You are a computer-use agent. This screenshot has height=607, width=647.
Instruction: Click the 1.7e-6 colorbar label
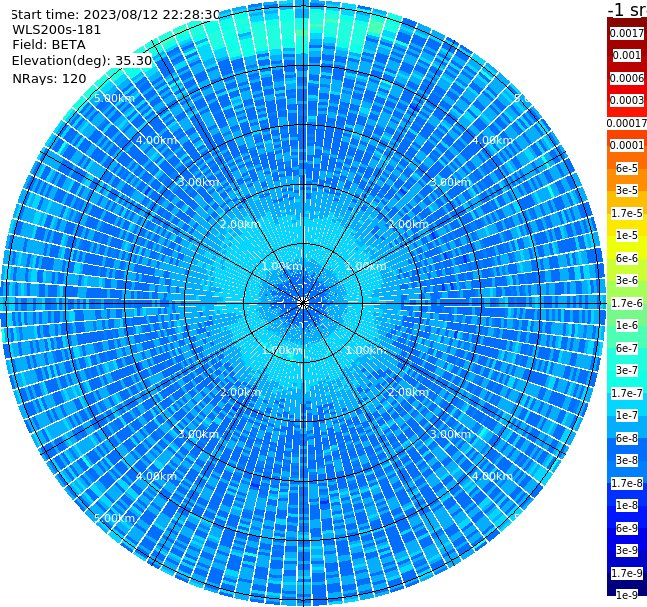[x=627, y=303]
